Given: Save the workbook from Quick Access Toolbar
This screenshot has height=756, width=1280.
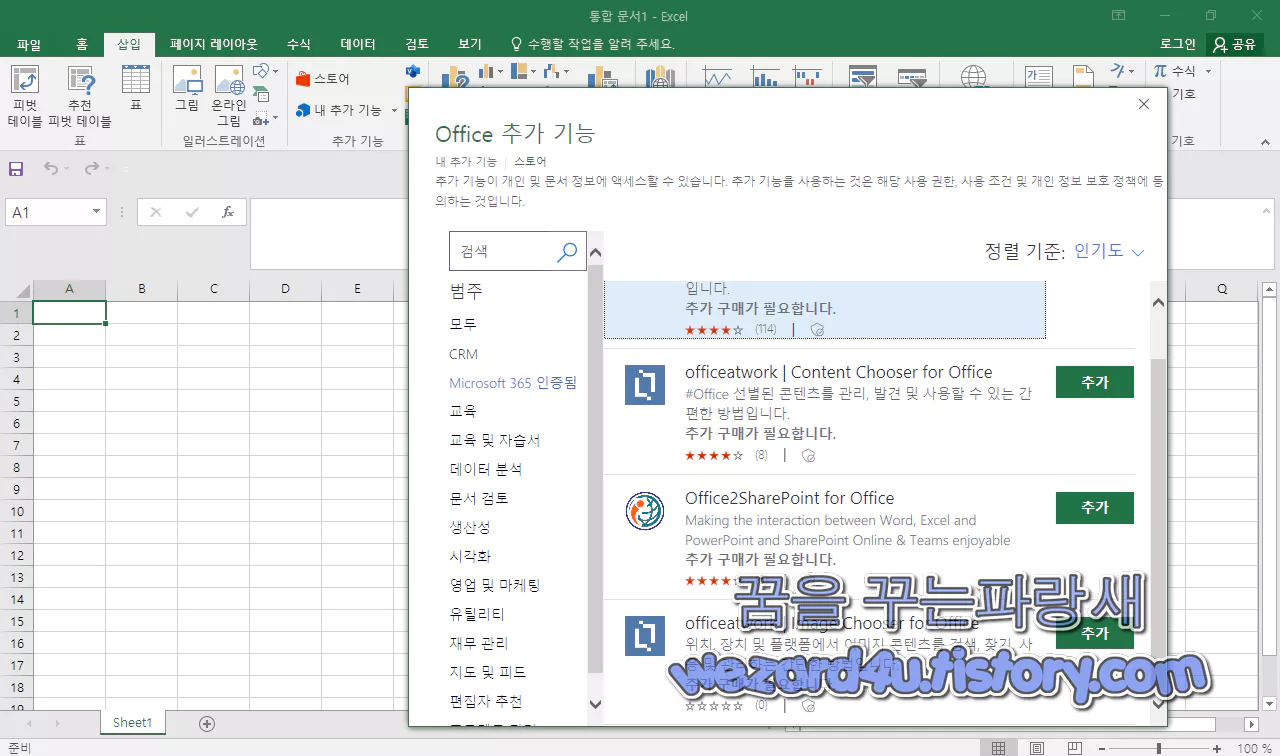Looking at the screenshot, I should 16,169.
